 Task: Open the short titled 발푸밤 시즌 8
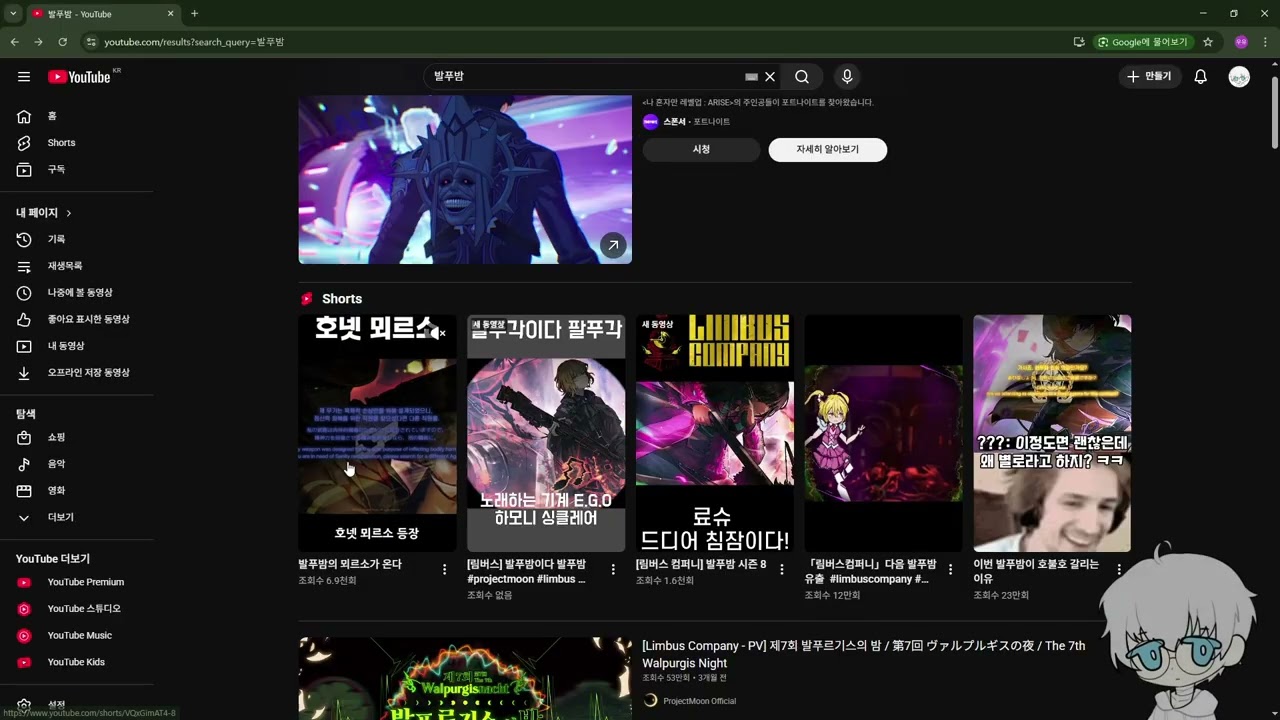pos(701,564)
